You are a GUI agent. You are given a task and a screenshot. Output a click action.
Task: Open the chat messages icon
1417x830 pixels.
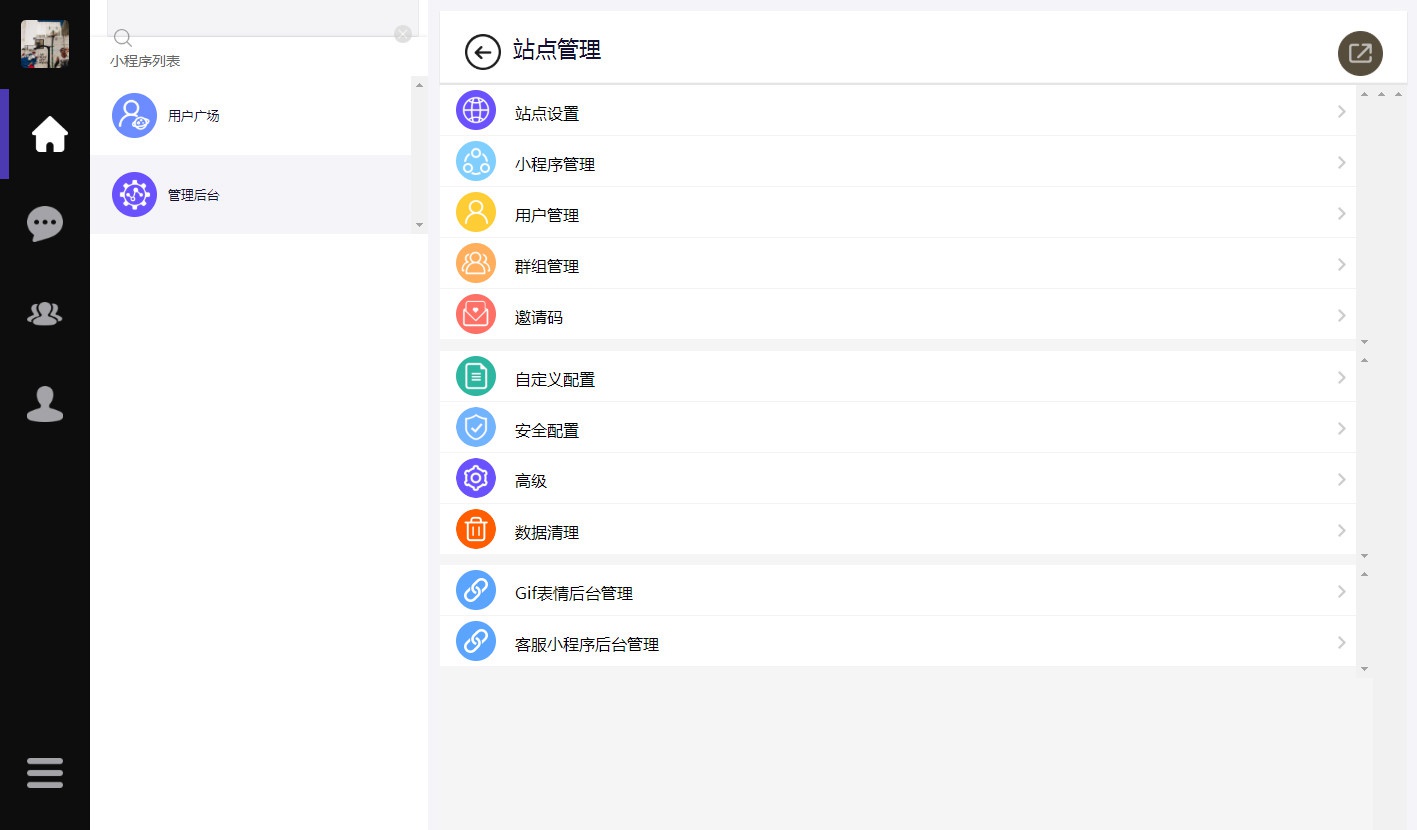click(x=45, y=224)
